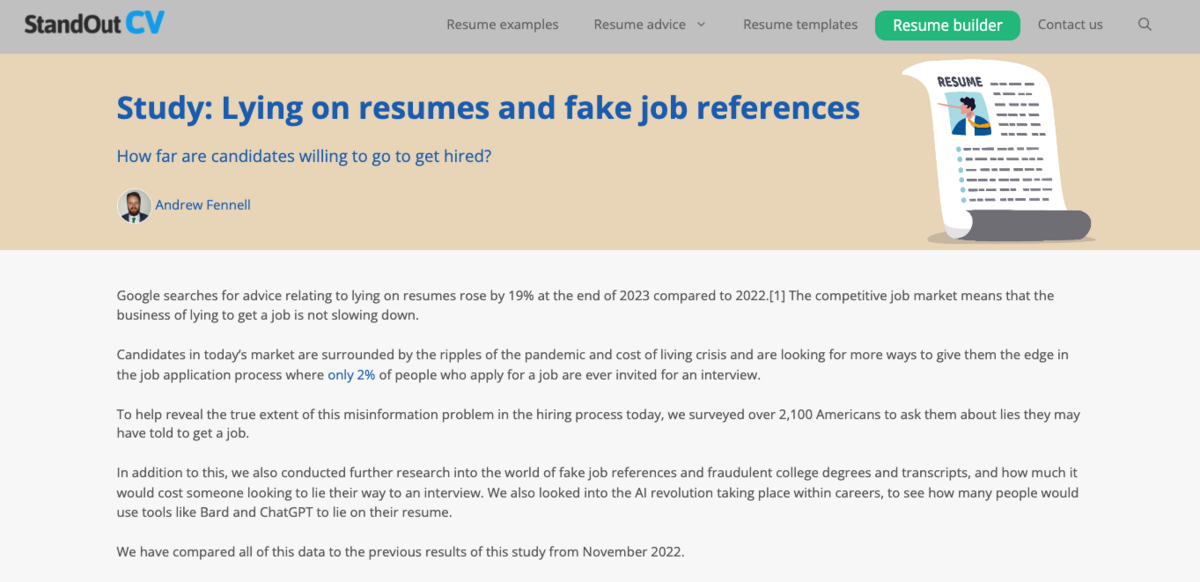Open the search magnifier icon
This screenshot has width=1200, height=582.
pyautogui.click(x=1145, y=25)
